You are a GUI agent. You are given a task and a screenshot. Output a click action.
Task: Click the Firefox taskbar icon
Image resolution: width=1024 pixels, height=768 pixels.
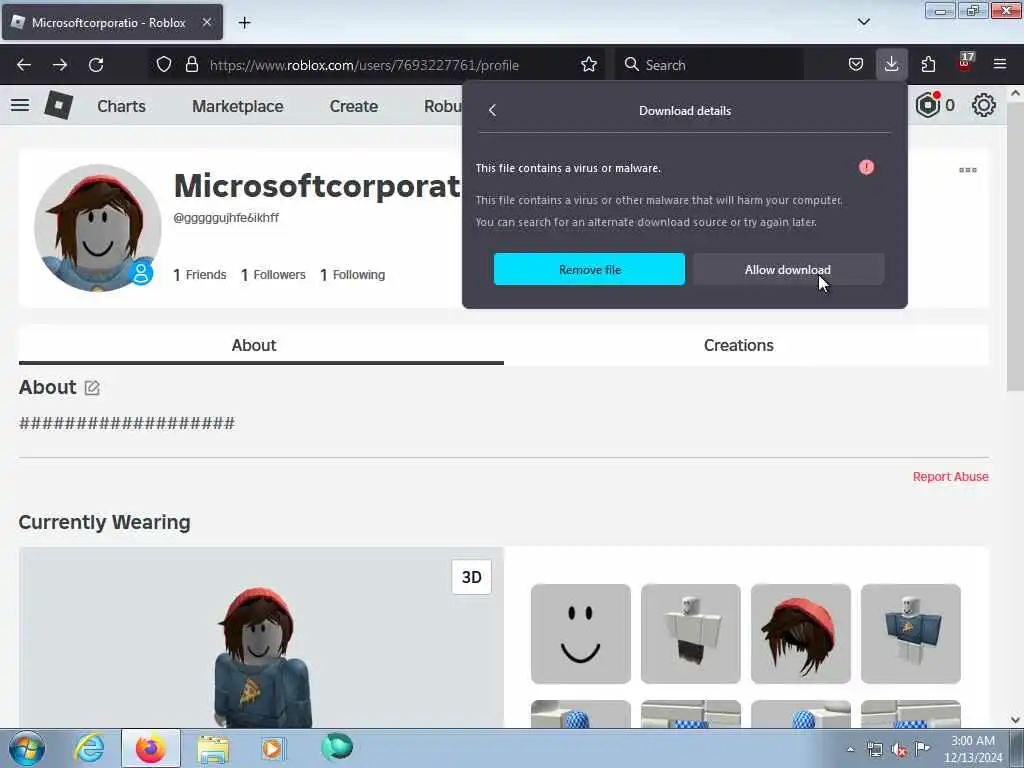coord(151,748)
